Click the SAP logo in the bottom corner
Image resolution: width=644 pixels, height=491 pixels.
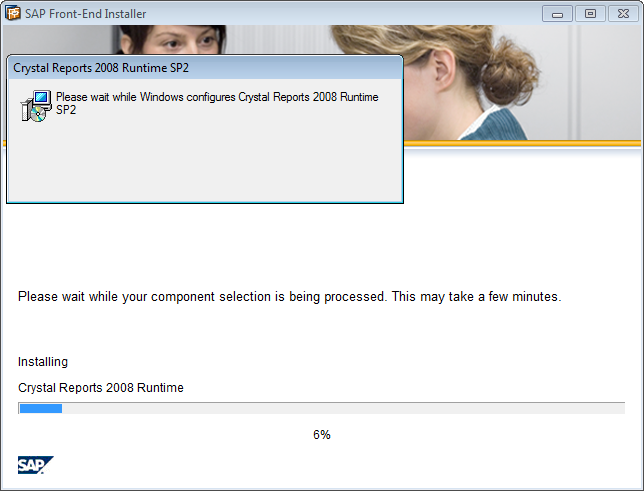[x=35, y=465]
